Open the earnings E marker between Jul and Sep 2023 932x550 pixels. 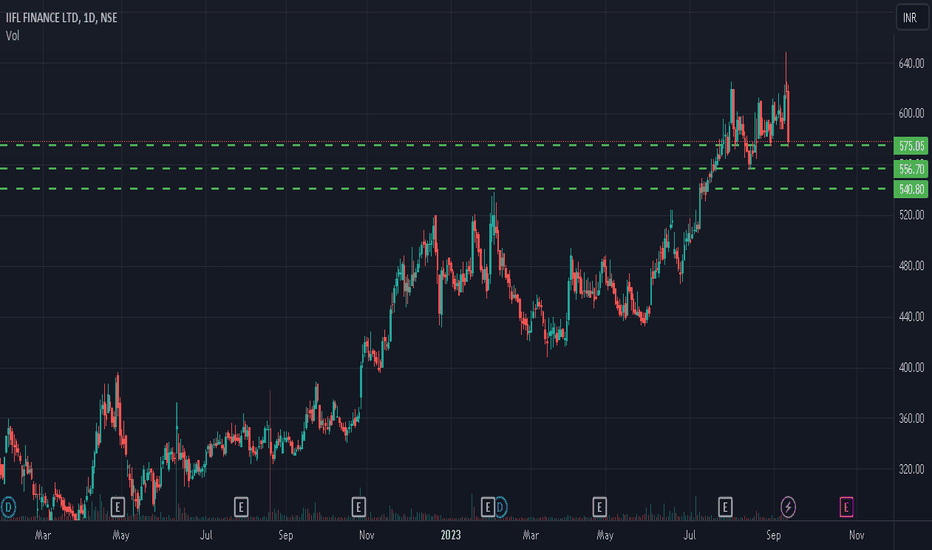725,507
